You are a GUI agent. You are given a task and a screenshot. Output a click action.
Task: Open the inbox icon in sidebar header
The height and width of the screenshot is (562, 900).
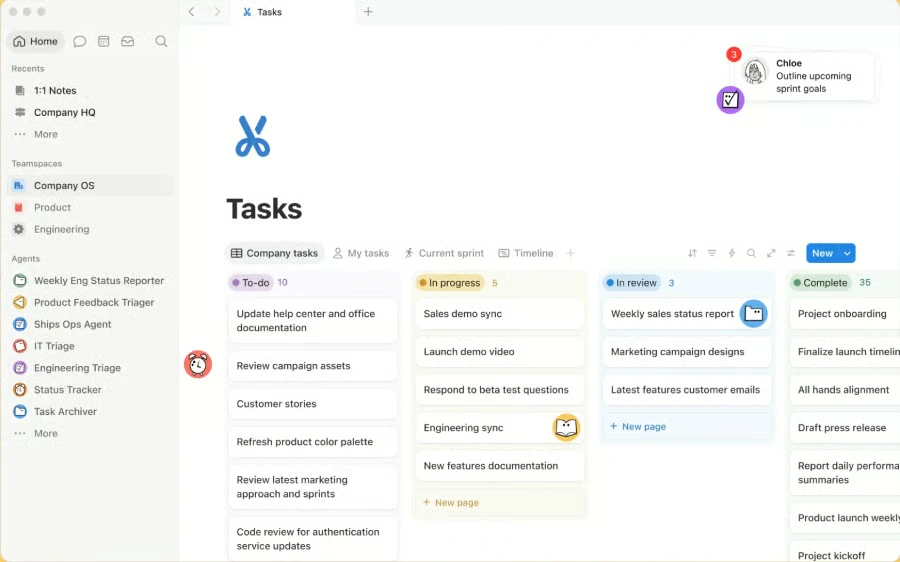pyautogui.click(x=127, y=41)
